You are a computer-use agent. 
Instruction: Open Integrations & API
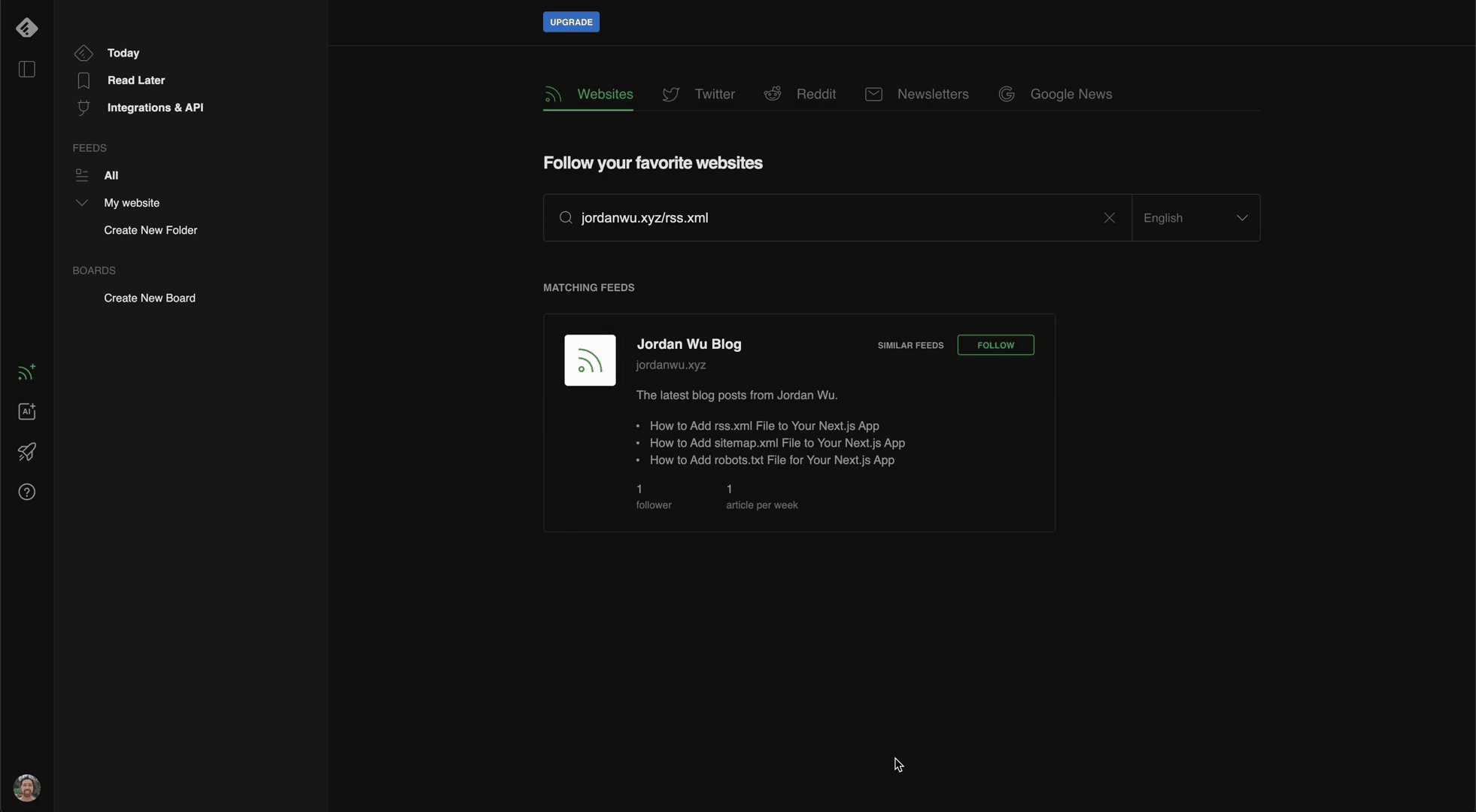point(155,108)
